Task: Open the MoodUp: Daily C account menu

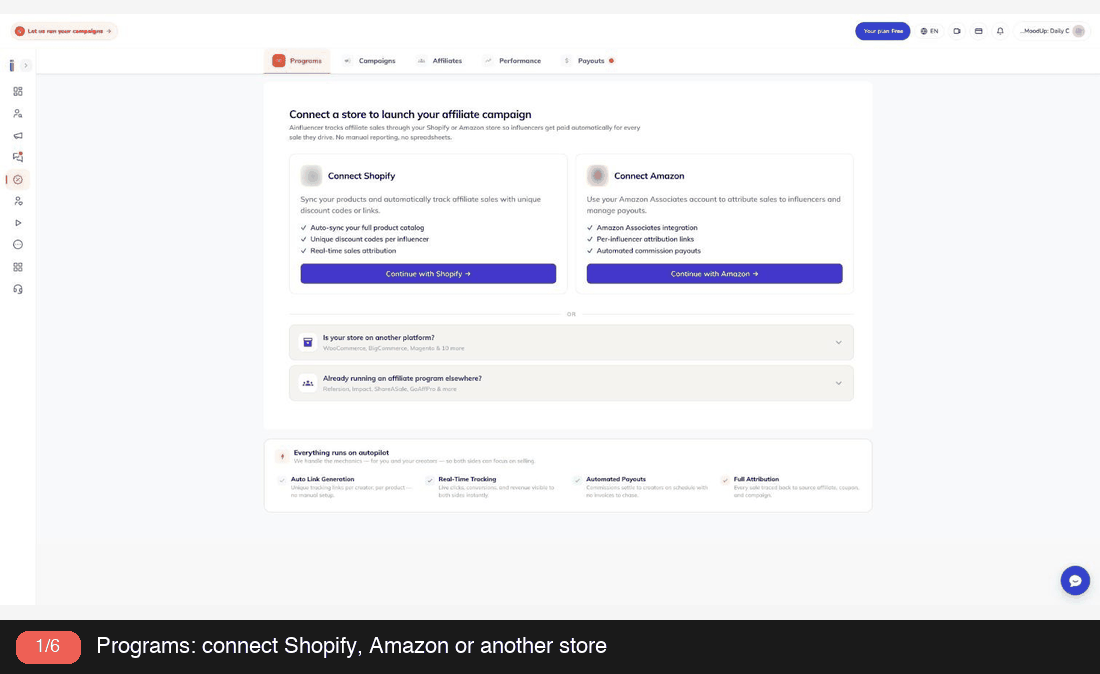Action: pos(1053,31)
